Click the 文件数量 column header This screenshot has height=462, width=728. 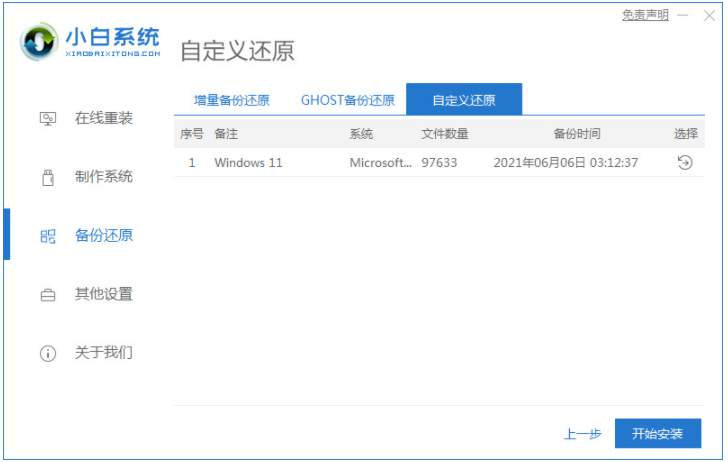[445, 134]
